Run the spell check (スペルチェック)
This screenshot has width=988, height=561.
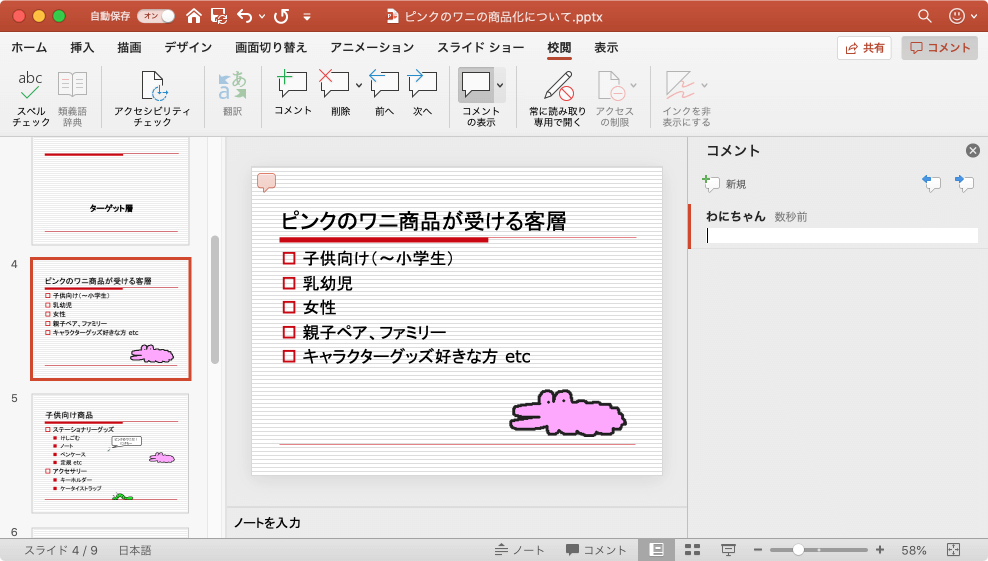pos(31,95)
